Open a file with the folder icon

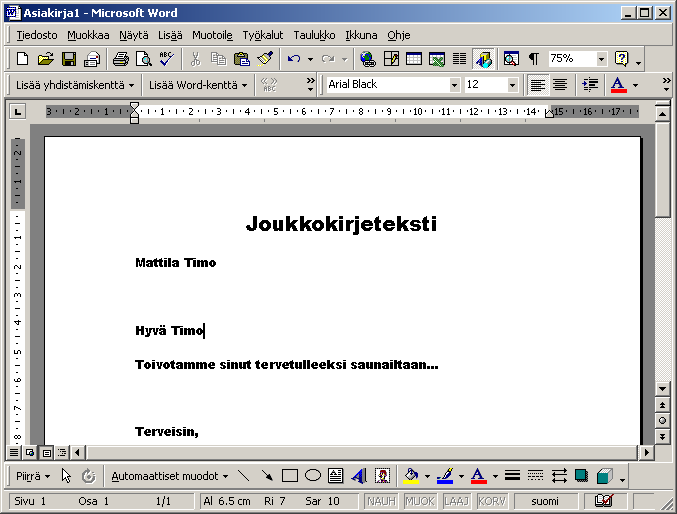45,59
